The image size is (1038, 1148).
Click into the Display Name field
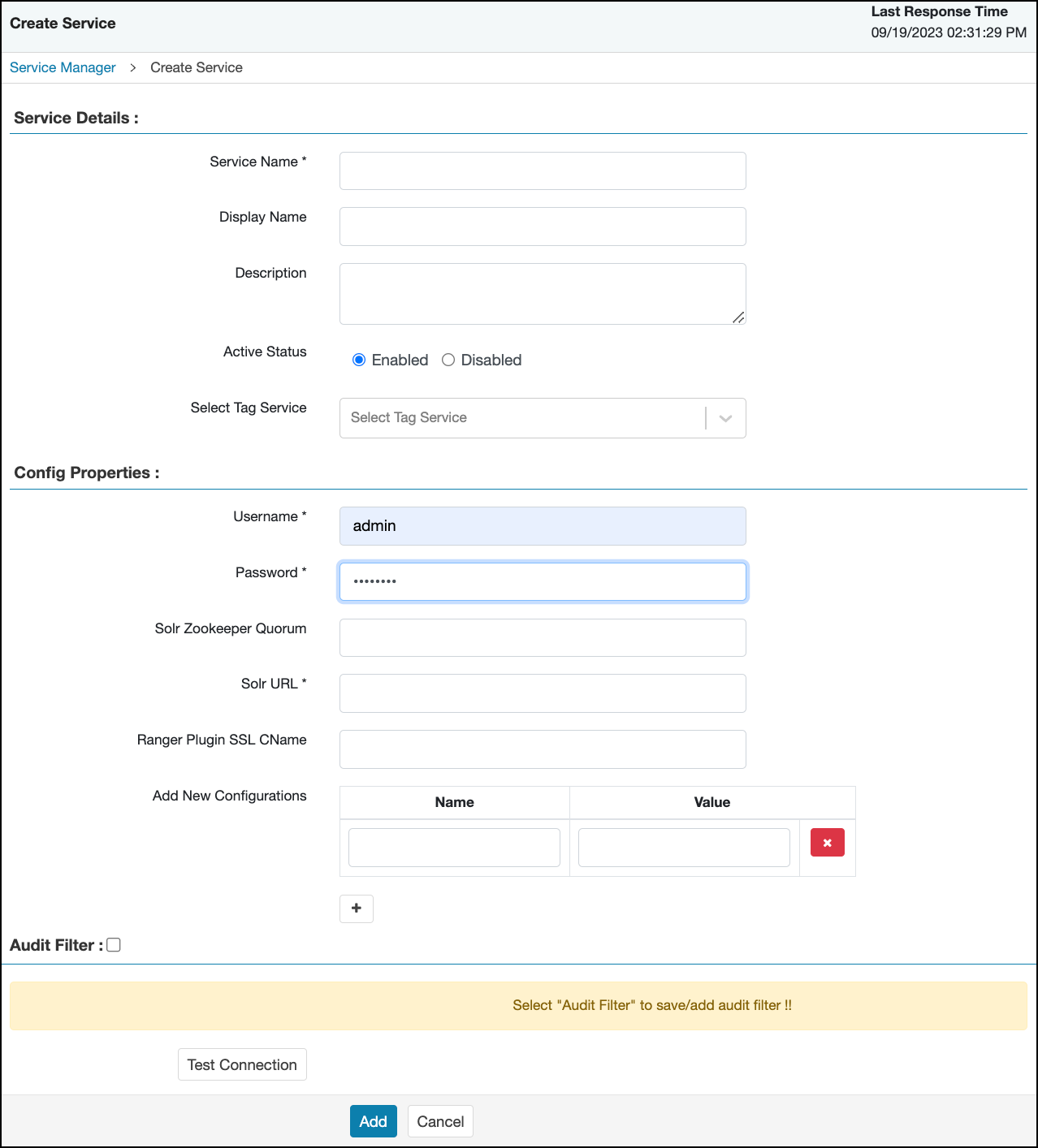pos(542,227)
